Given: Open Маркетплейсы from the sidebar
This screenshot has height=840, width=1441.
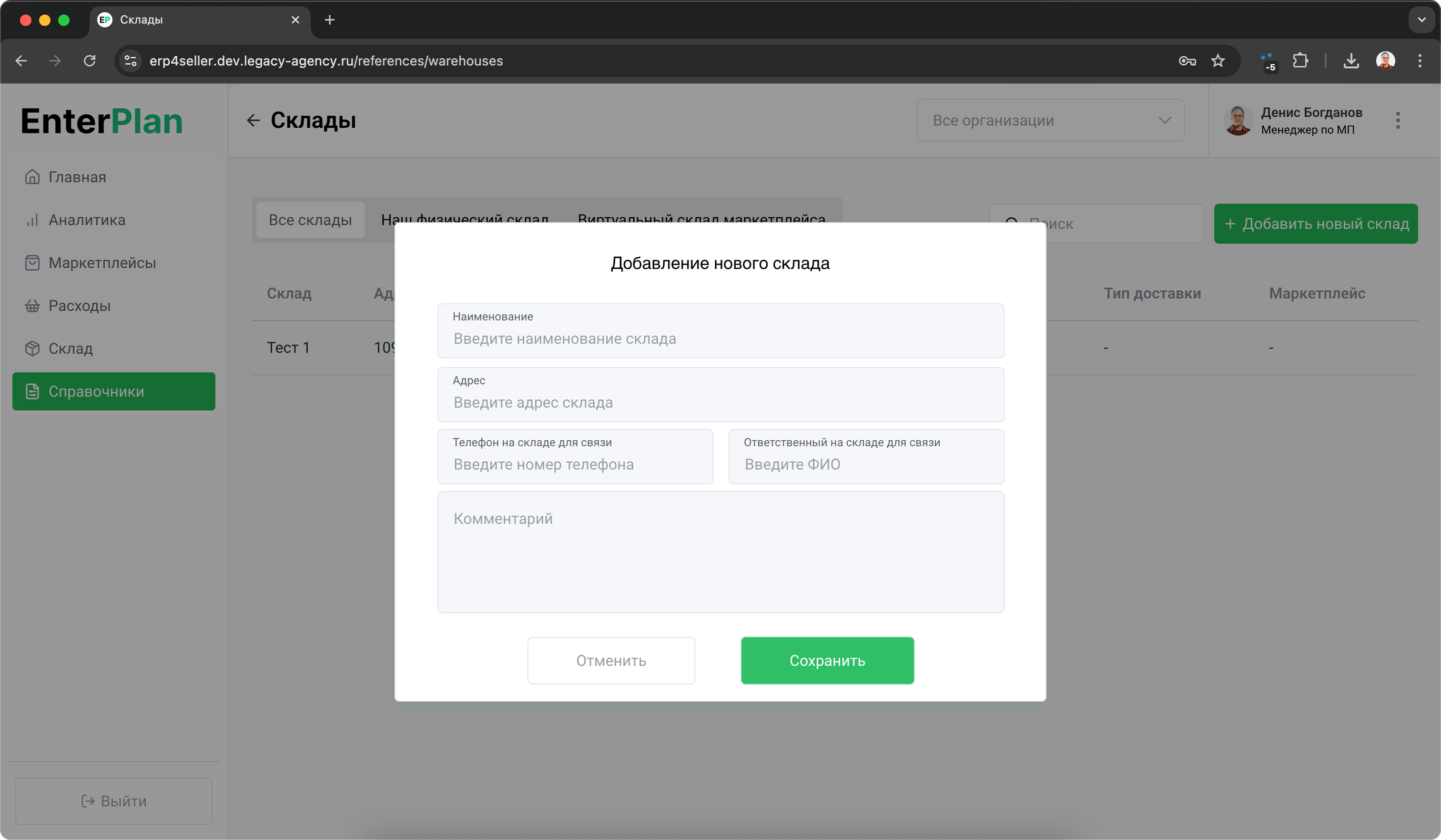Looking at the screenshot, I should [x=32, y=263].
